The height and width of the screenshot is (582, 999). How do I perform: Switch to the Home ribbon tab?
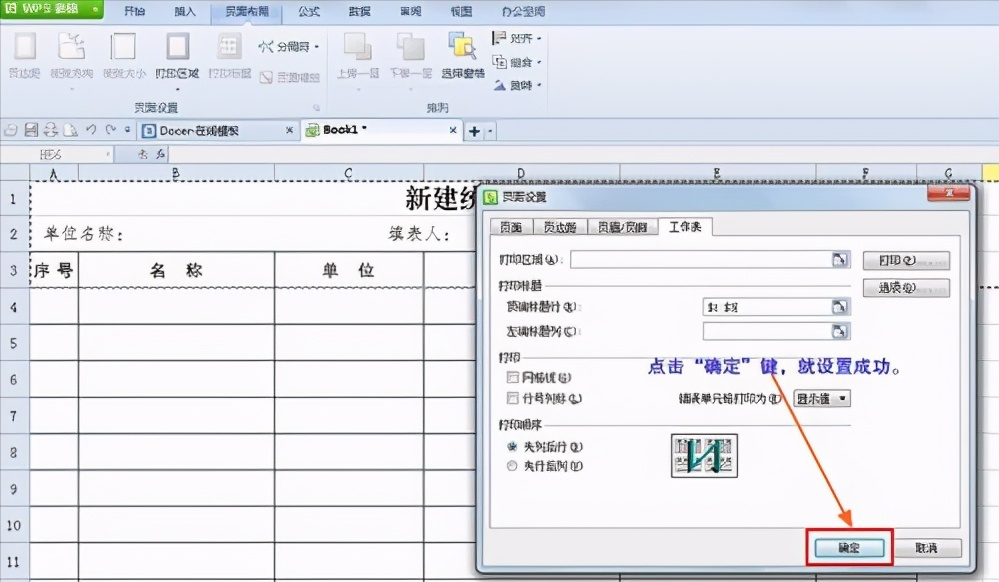coord(134,11)
